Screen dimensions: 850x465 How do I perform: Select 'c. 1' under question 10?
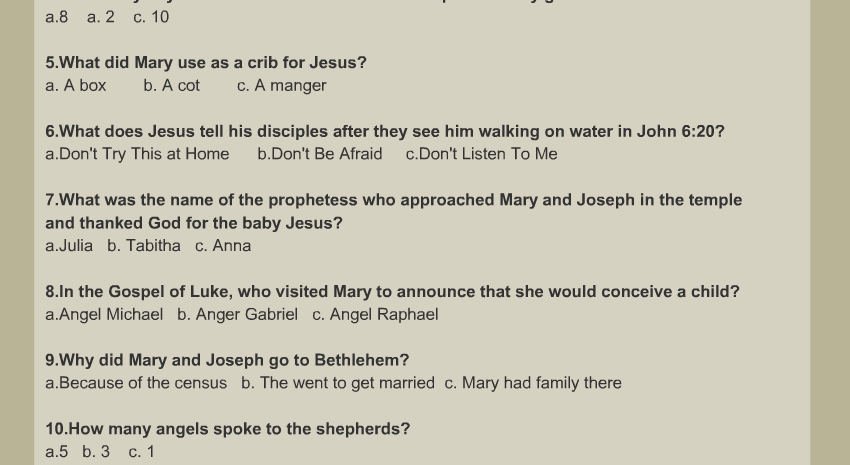141,451
